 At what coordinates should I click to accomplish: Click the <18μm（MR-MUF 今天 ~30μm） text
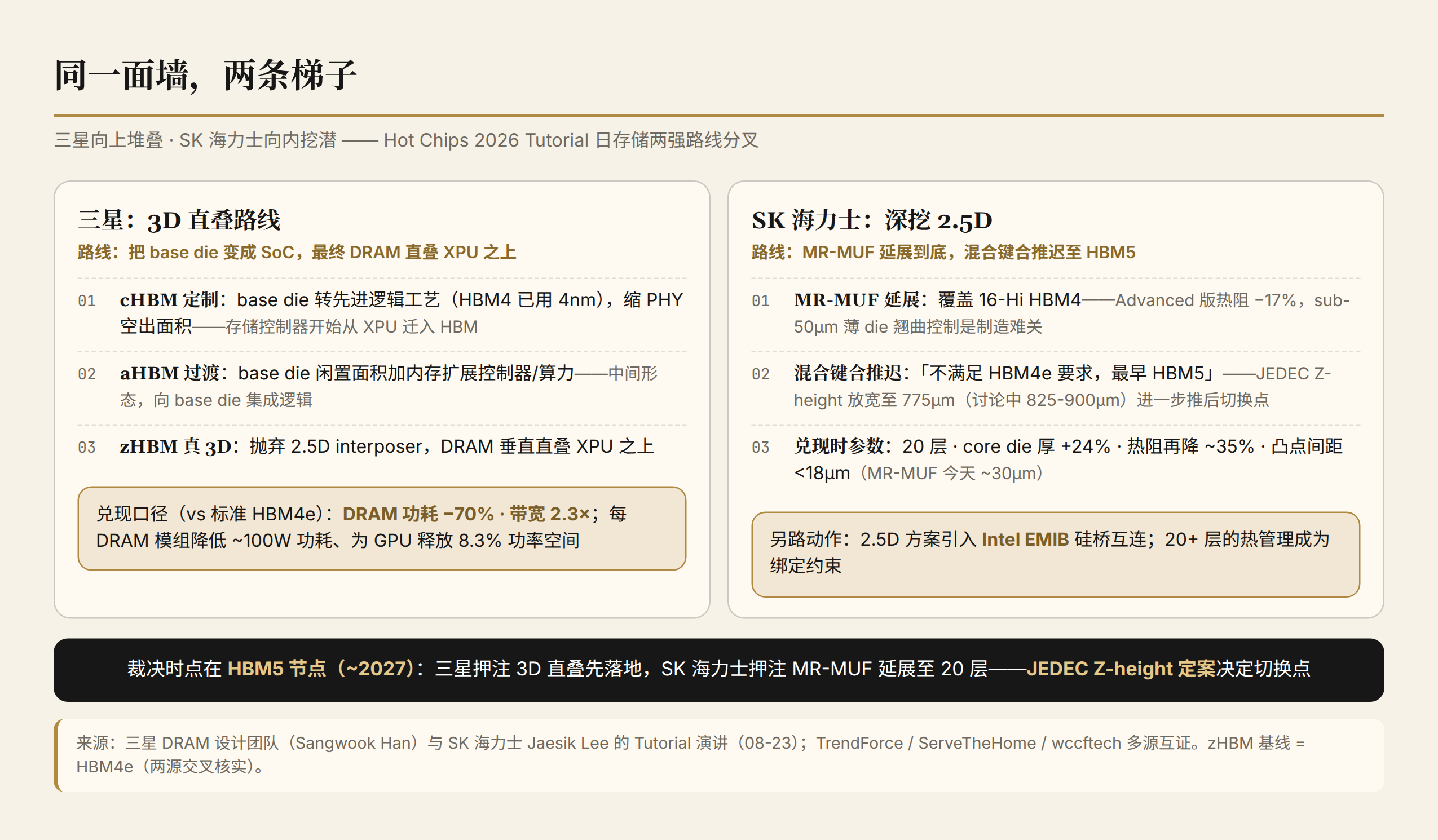(919, 473)
